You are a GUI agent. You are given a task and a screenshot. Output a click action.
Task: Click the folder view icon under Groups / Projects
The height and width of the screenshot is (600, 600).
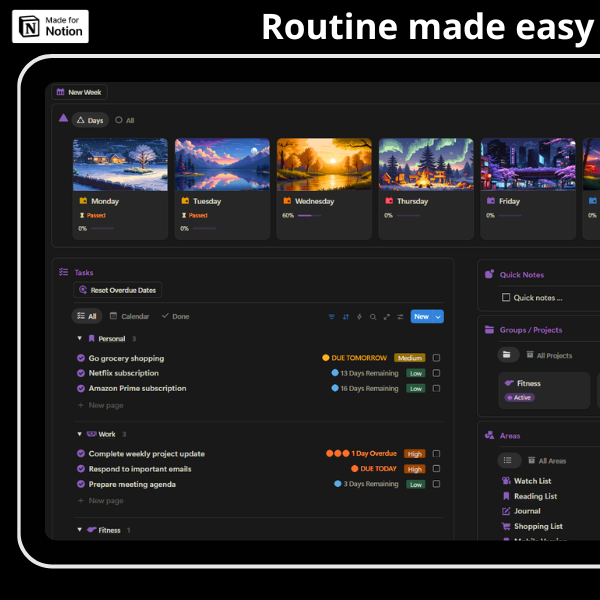pyautogui.click(x=507, y=355)
